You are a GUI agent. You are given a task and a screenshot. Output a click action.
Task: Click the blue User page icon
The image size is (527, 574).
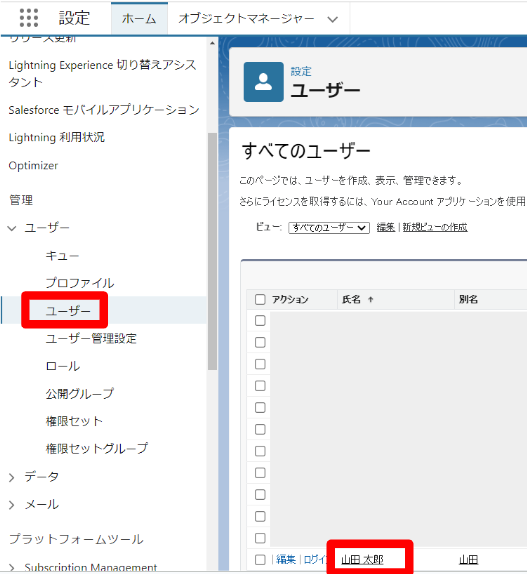click(x=264, y=82)
